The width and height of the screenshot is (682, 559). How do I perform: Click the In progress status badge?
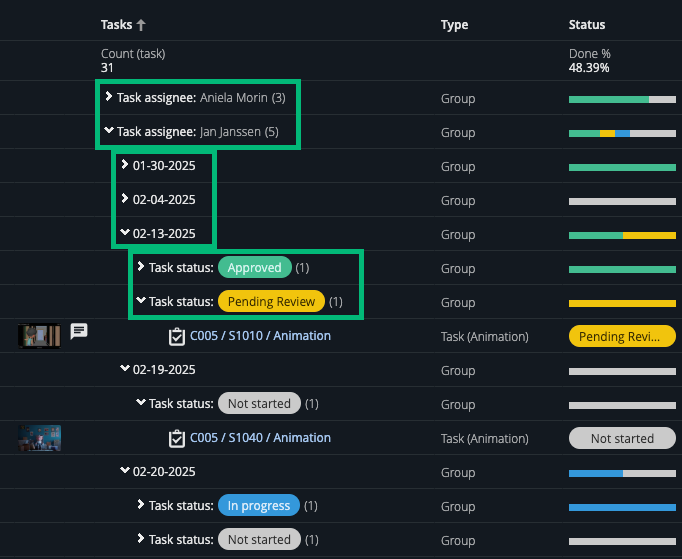click(259, 505)
